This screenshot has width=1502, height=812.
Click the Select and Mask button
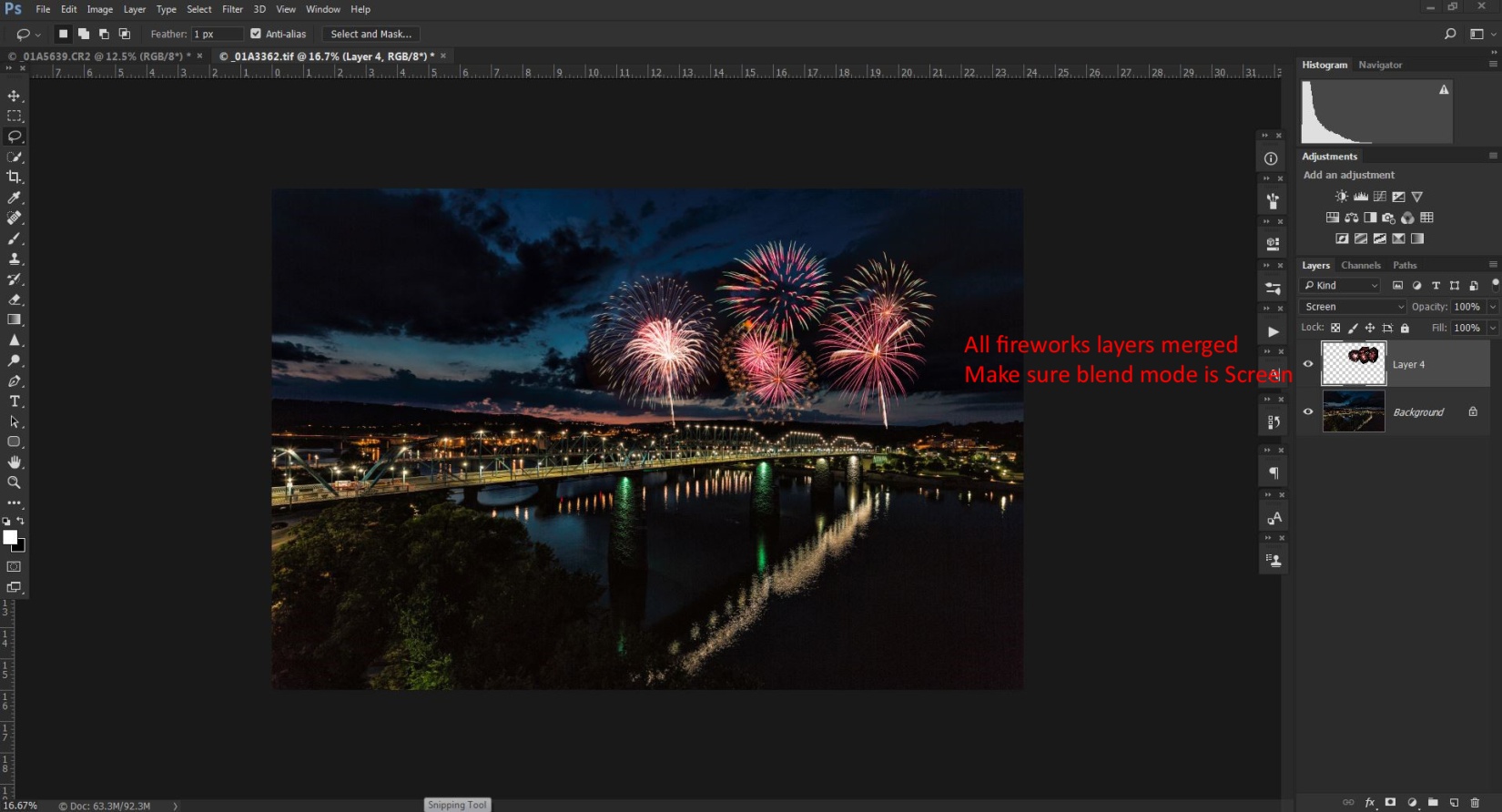pos(370,34)
